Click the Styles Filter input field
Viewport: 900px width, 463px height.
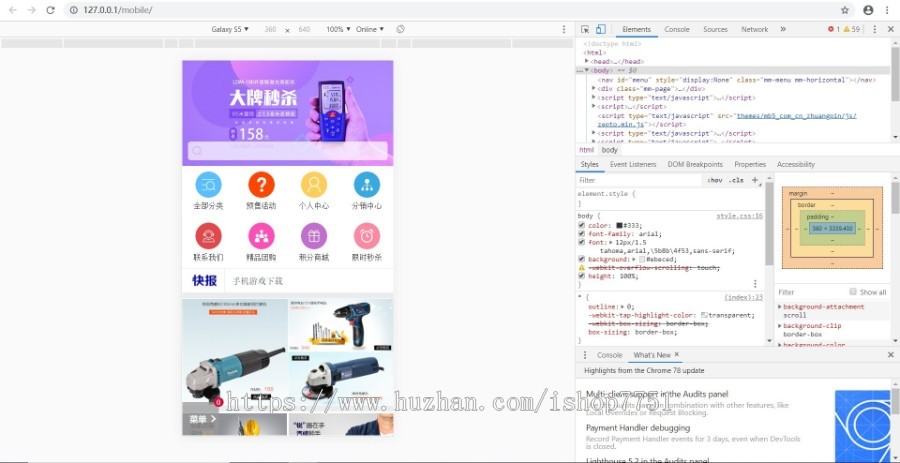(x=639, y=180)
